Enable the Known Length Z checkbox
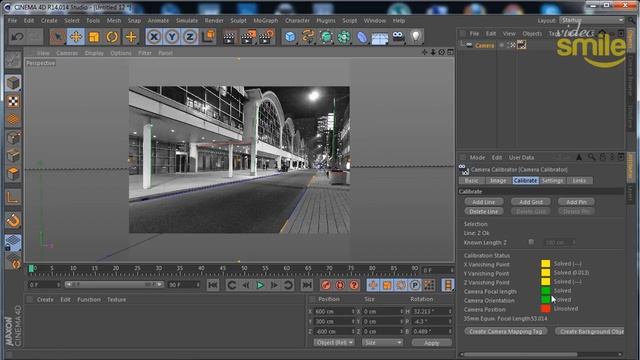 531,242
